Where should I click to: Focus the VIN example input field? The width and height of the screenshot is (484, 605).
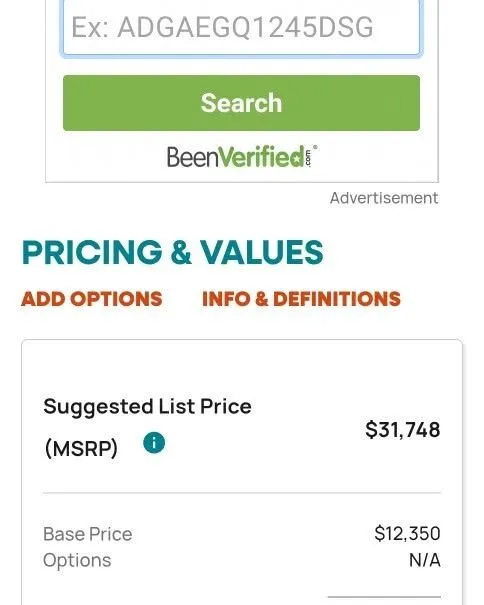pyautogui.click(x=241, y=28)
